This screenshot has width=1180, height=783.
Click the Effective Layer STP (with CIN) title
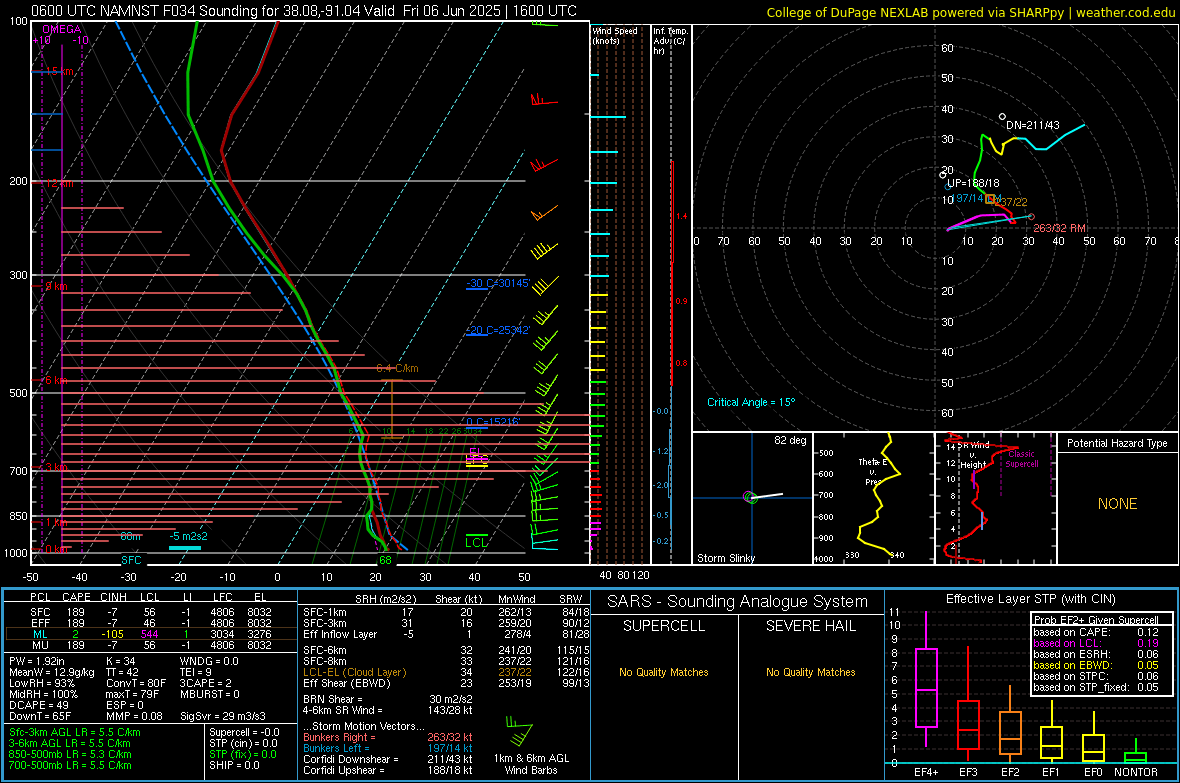1030,599
